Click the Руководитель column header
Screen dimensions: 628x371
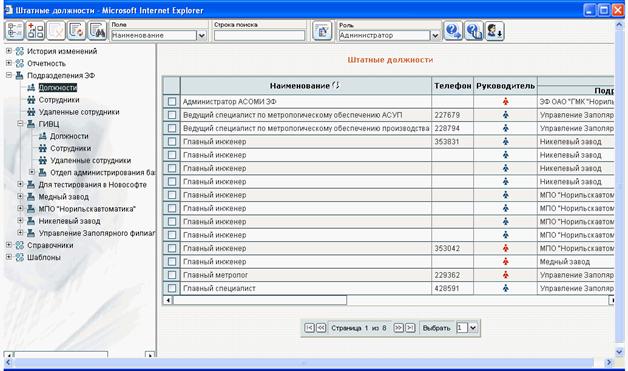[x=505, y=86]
